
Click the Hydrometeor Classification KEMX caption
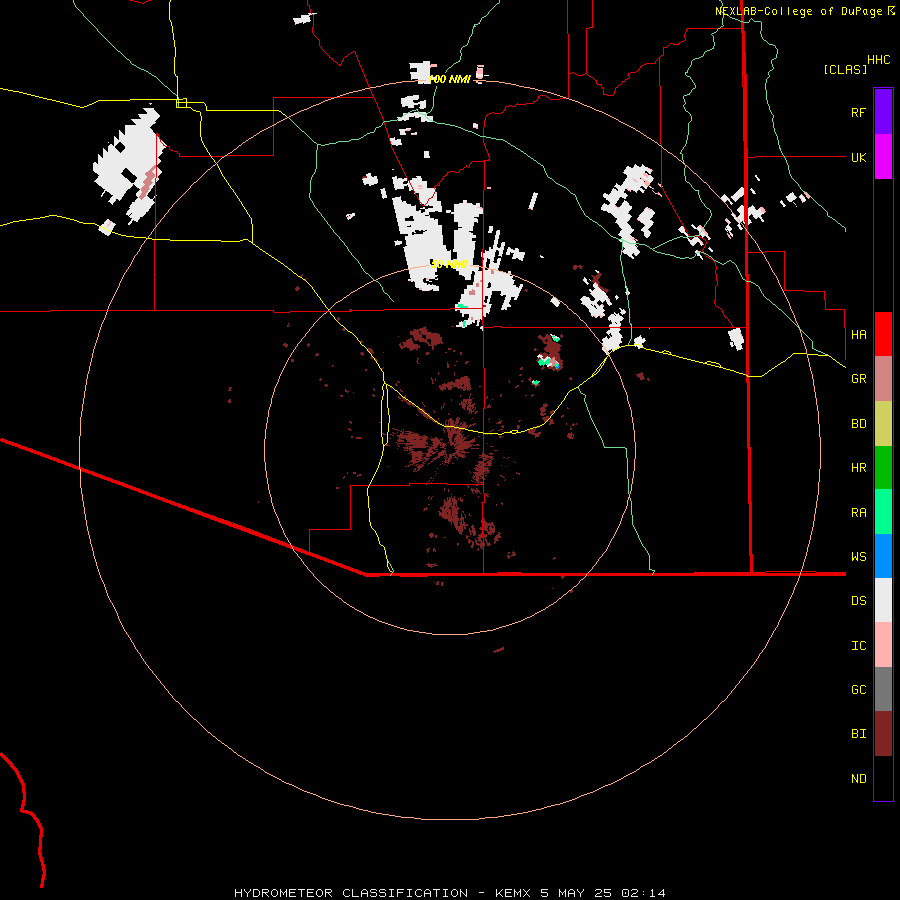pos(449,893)
